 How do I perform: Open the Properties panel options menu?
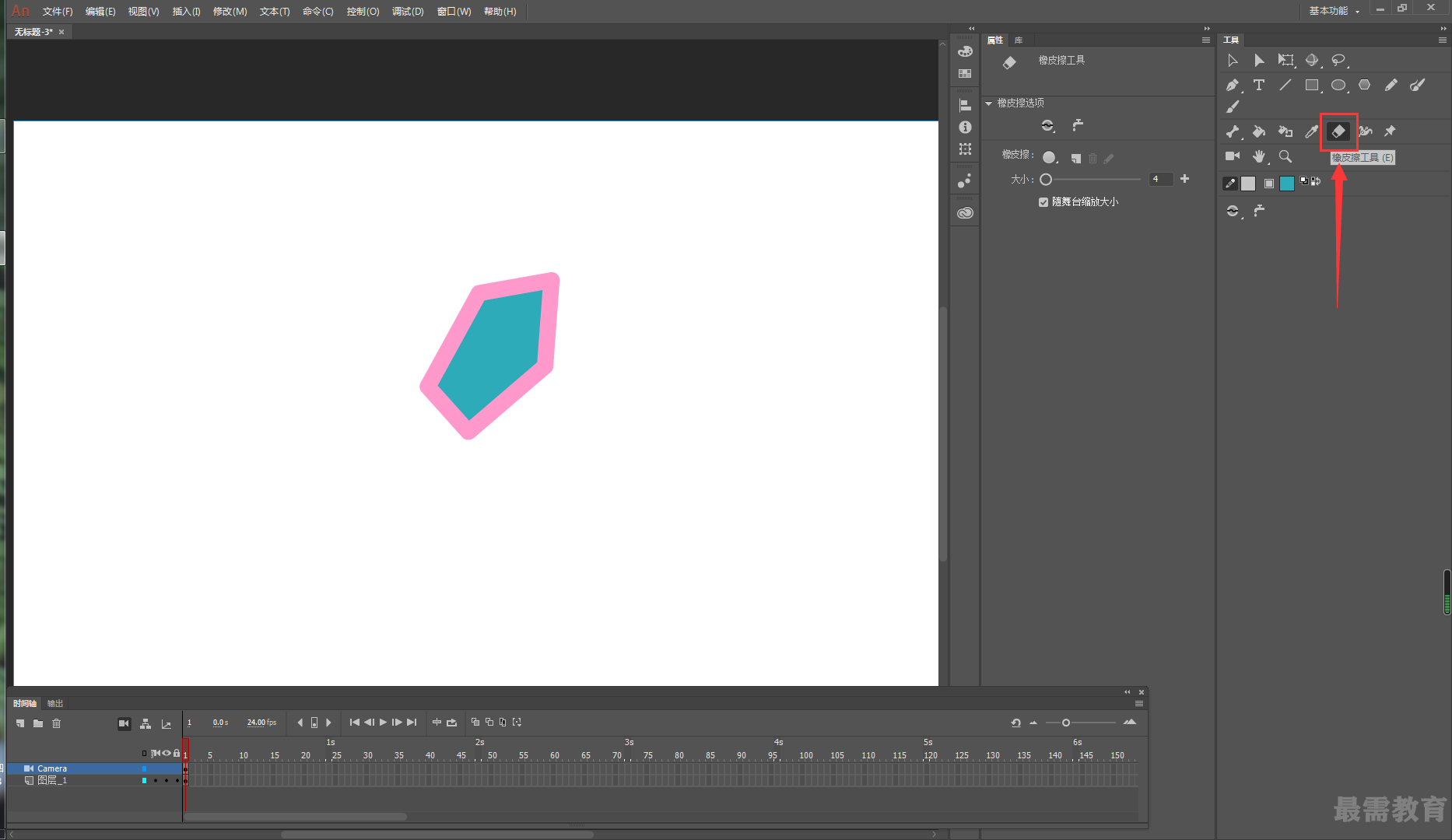point(1205,40)
